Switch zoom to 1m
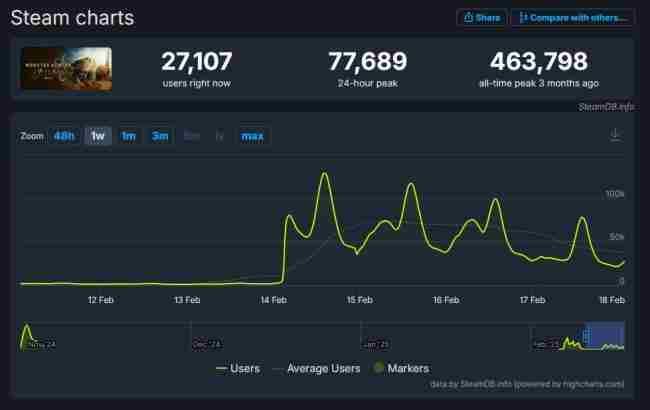Viewport: 650px width, 410px height. pyautogui.click(x=129, y=136)
